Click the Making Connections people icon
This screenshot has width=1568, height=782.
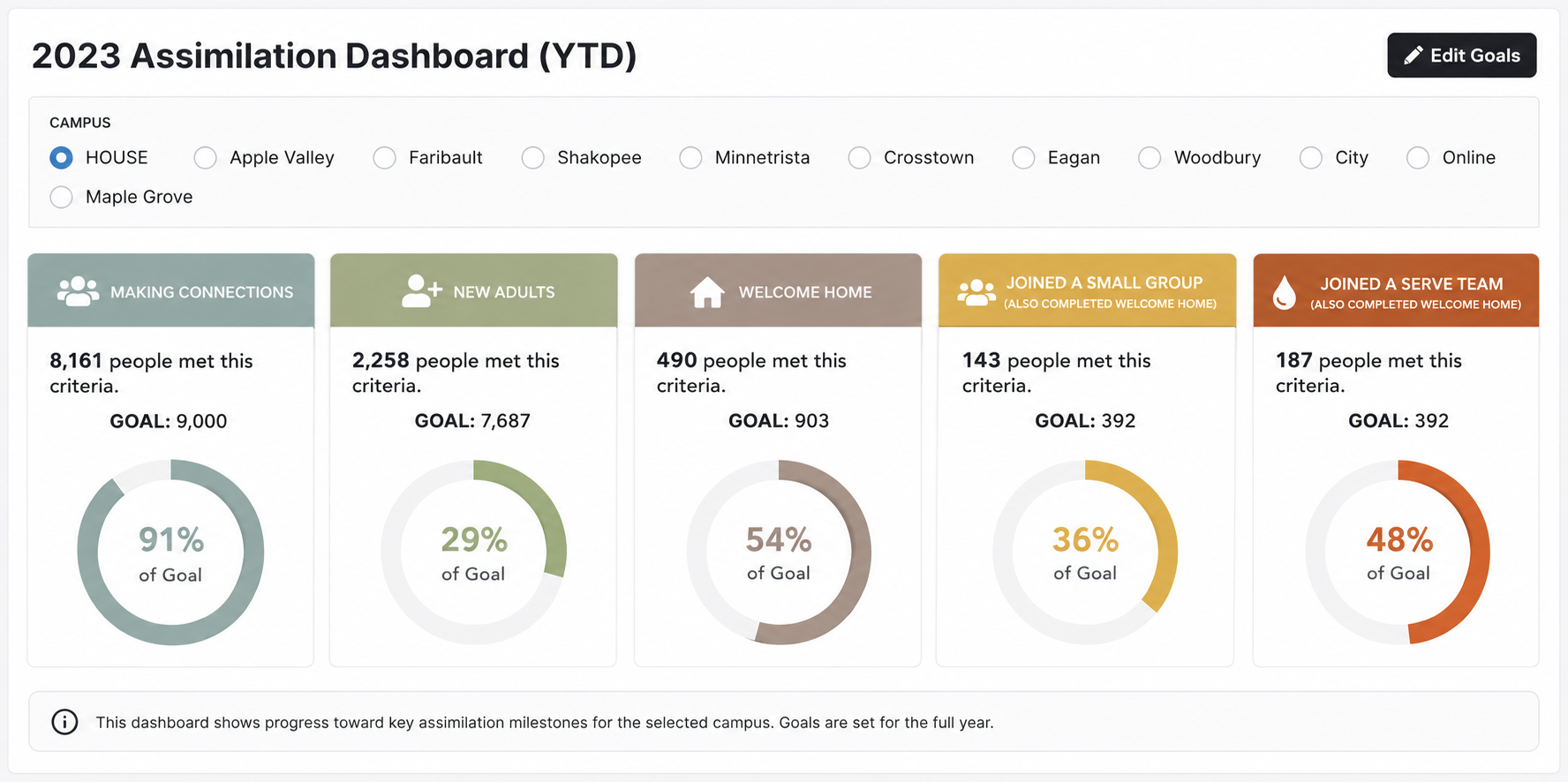78,291
